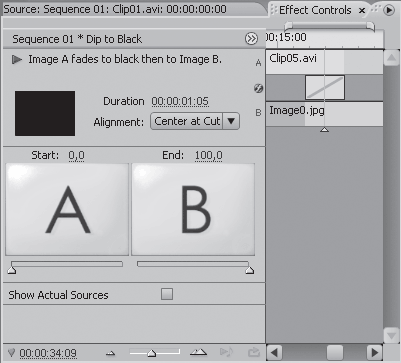The width and height of the screenshot is (401, 363).
Task: Play the Dip to Black transition preview
Action: pyautogui.click(x=17, y=60)
